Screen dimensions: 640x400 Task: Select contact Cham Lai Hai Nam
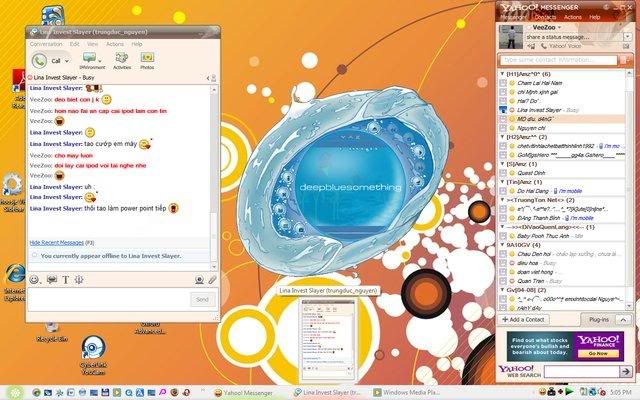pos(561,83)
